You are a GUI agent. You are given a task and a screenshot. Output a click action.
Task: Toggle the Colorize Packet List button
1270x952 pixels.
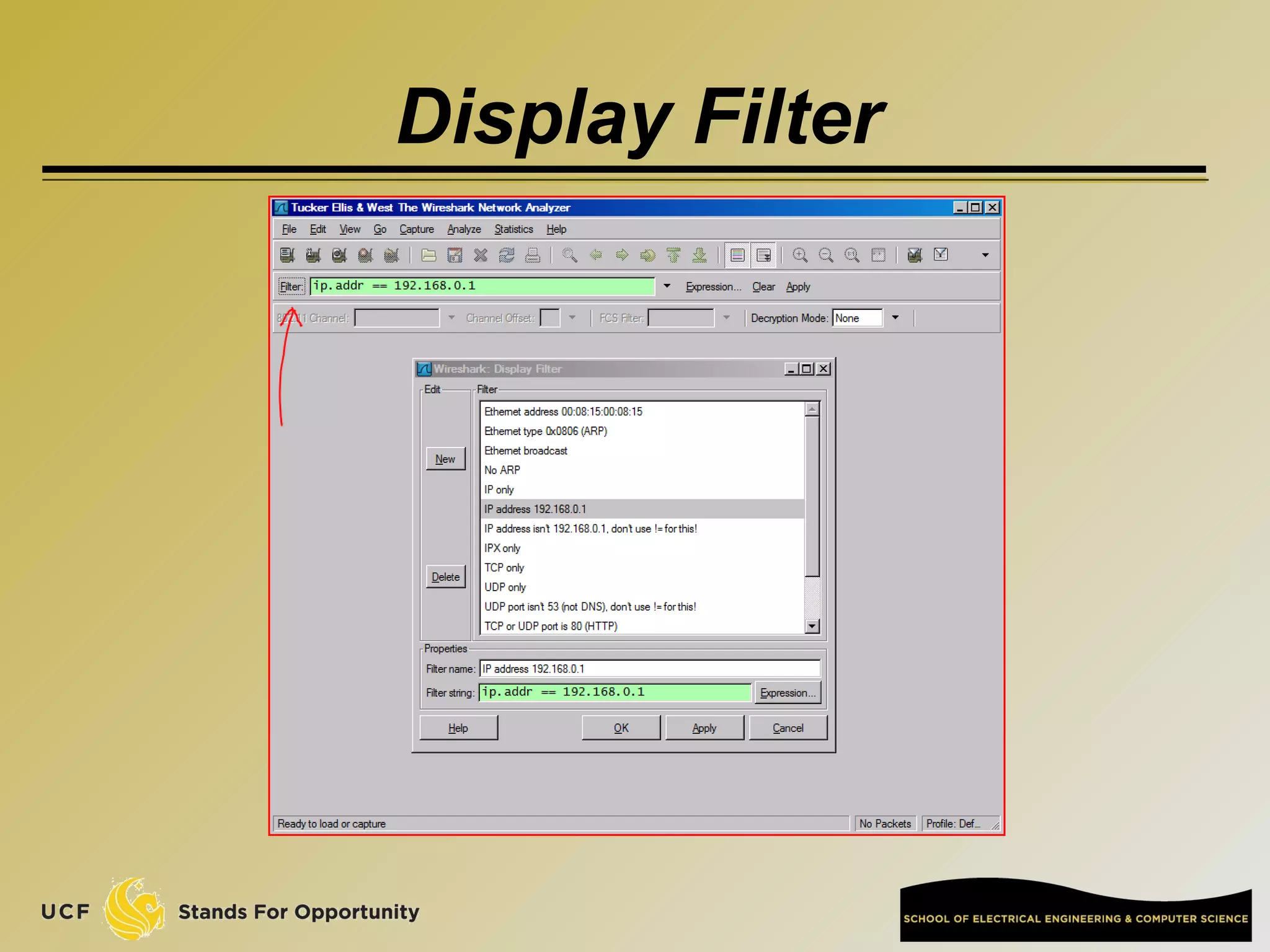737,255
